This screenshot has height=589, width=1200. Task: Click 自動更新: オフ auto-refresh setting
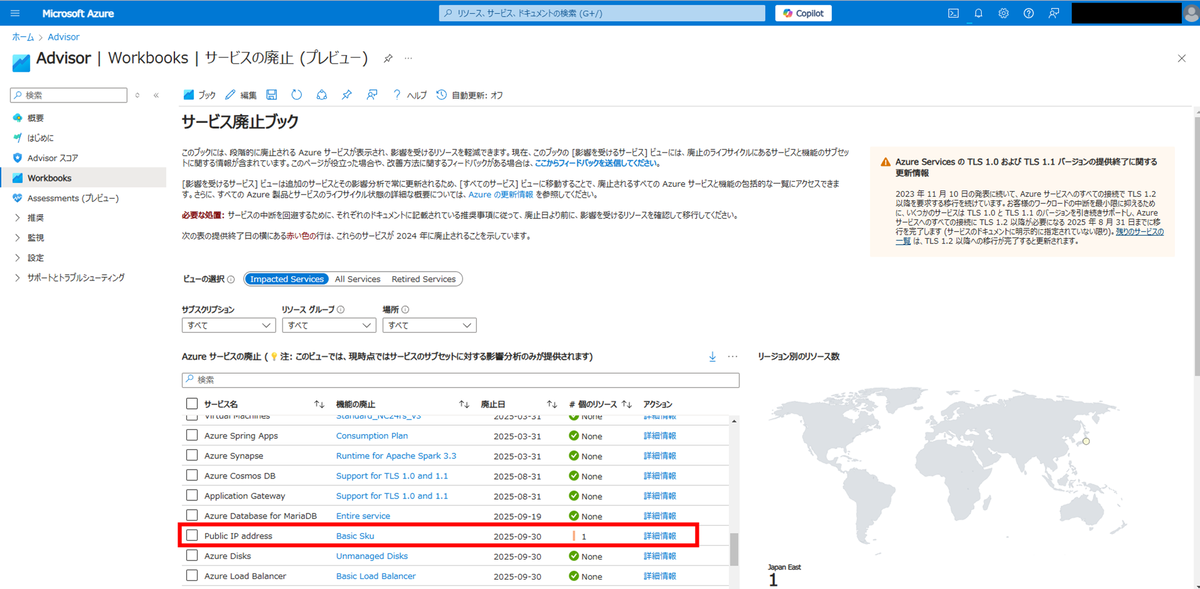[470, 95]
